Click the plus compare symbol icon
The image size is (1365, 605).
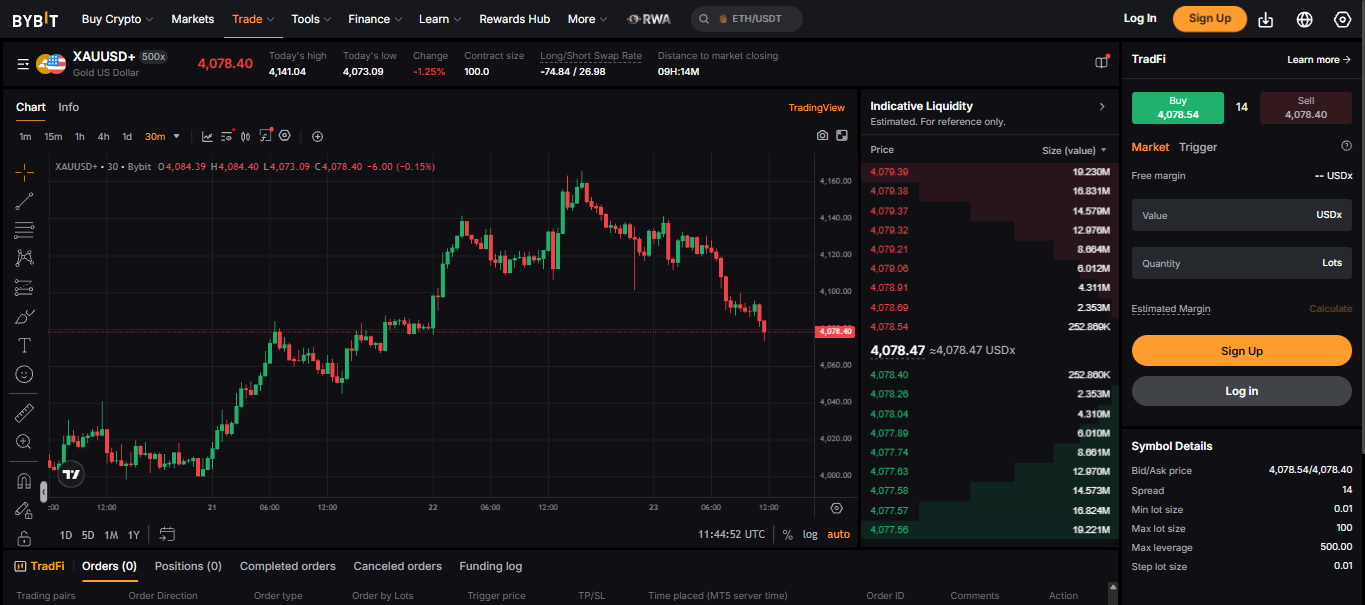(x=317, y=136)
